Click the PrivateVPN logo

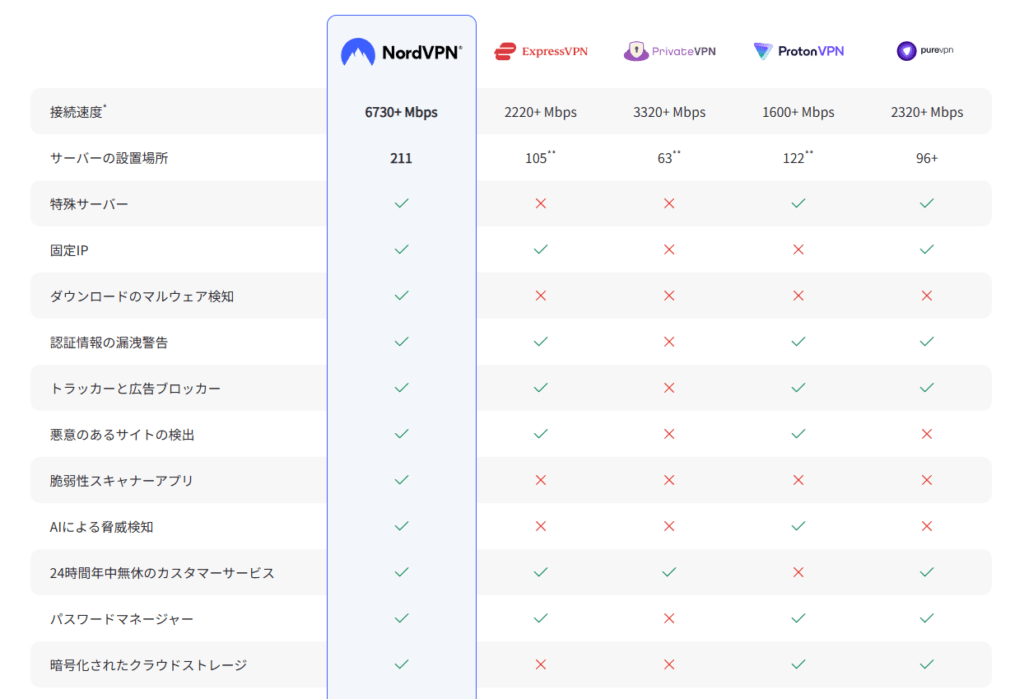coord(669,51)
